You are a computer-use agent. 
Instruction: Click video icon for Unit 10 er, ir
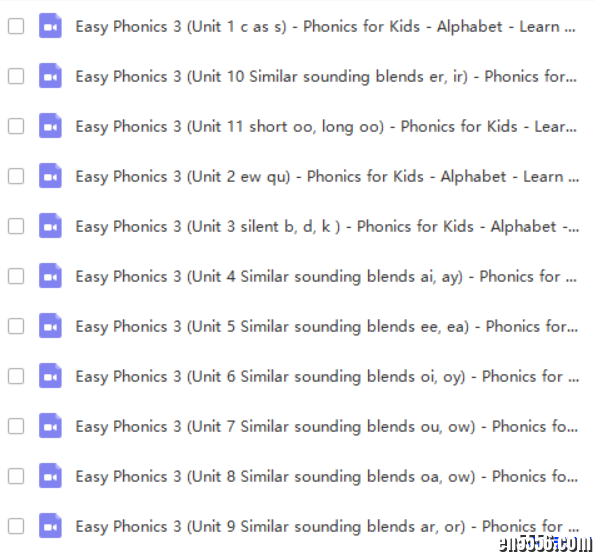pos(50,76)
